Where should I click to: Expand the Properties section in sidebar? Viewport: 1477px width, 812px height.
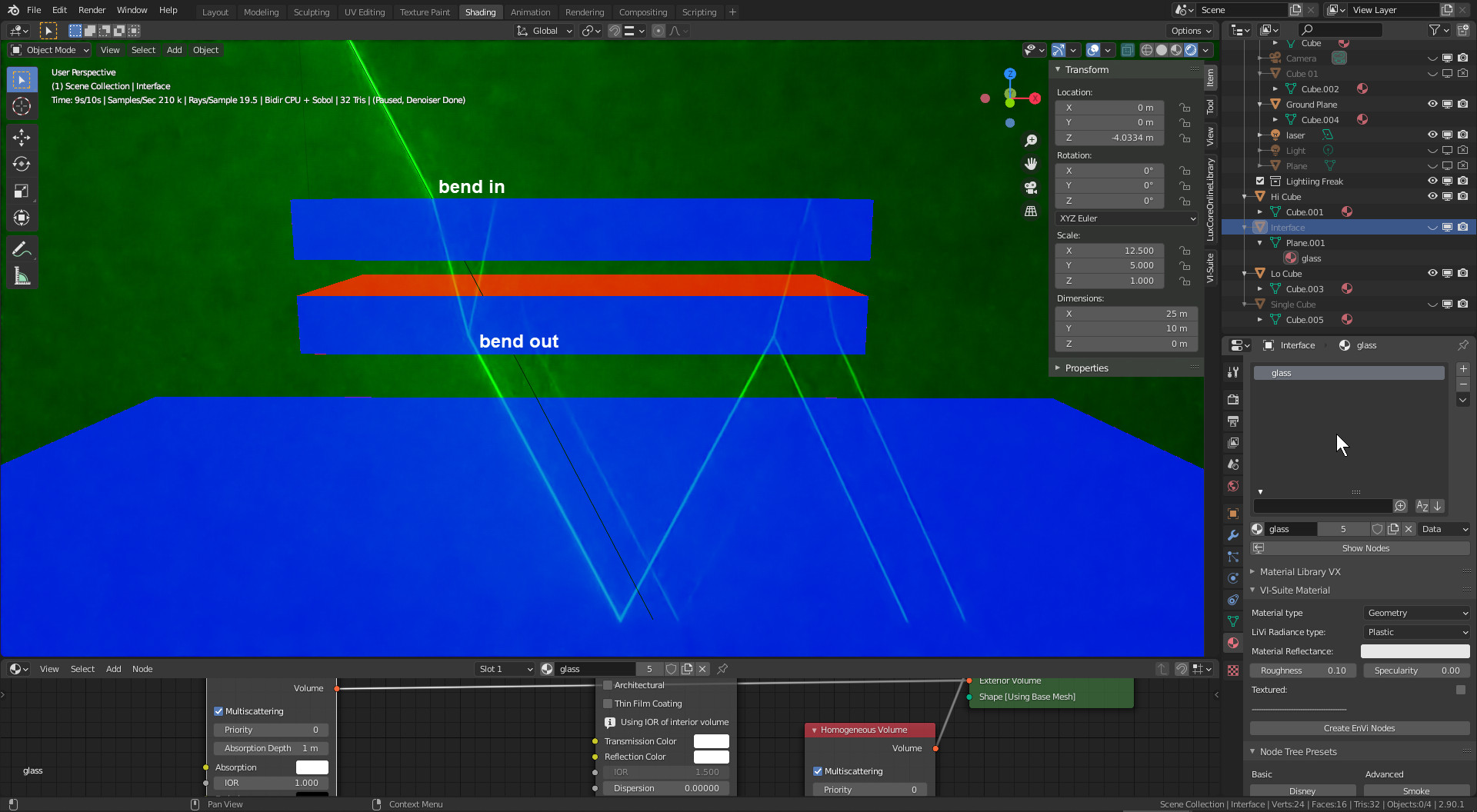1086,368
